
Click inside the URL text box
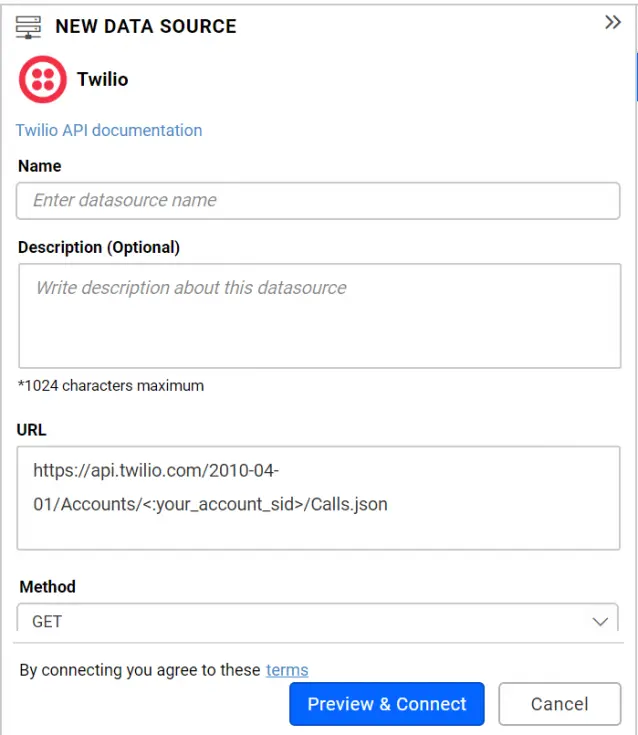click(318, 497)
